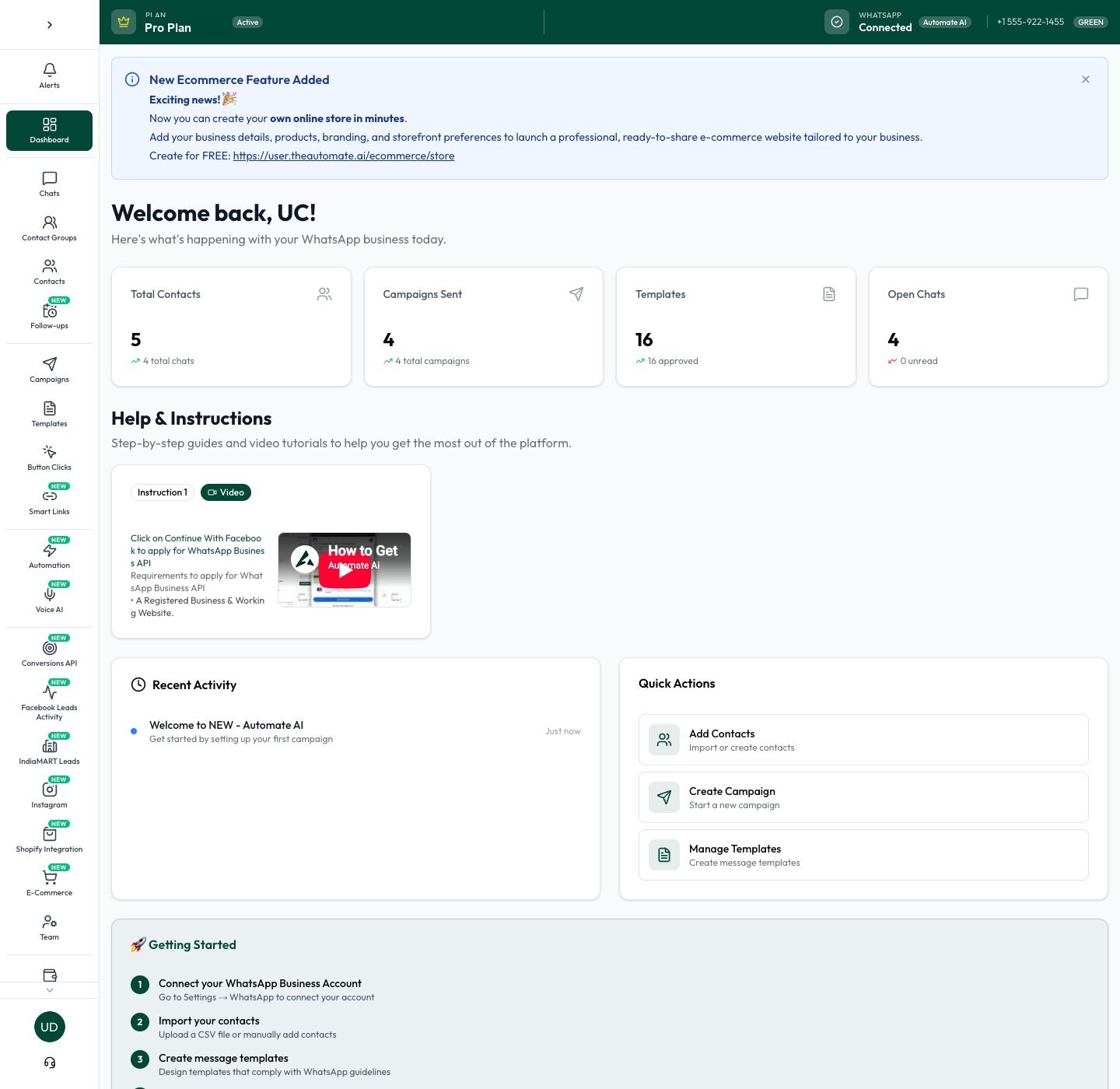Open E-Commerce in the sidebar
Viewport: 1120px width, 1089px height.
pyautogui.click(x=50, y=884)
